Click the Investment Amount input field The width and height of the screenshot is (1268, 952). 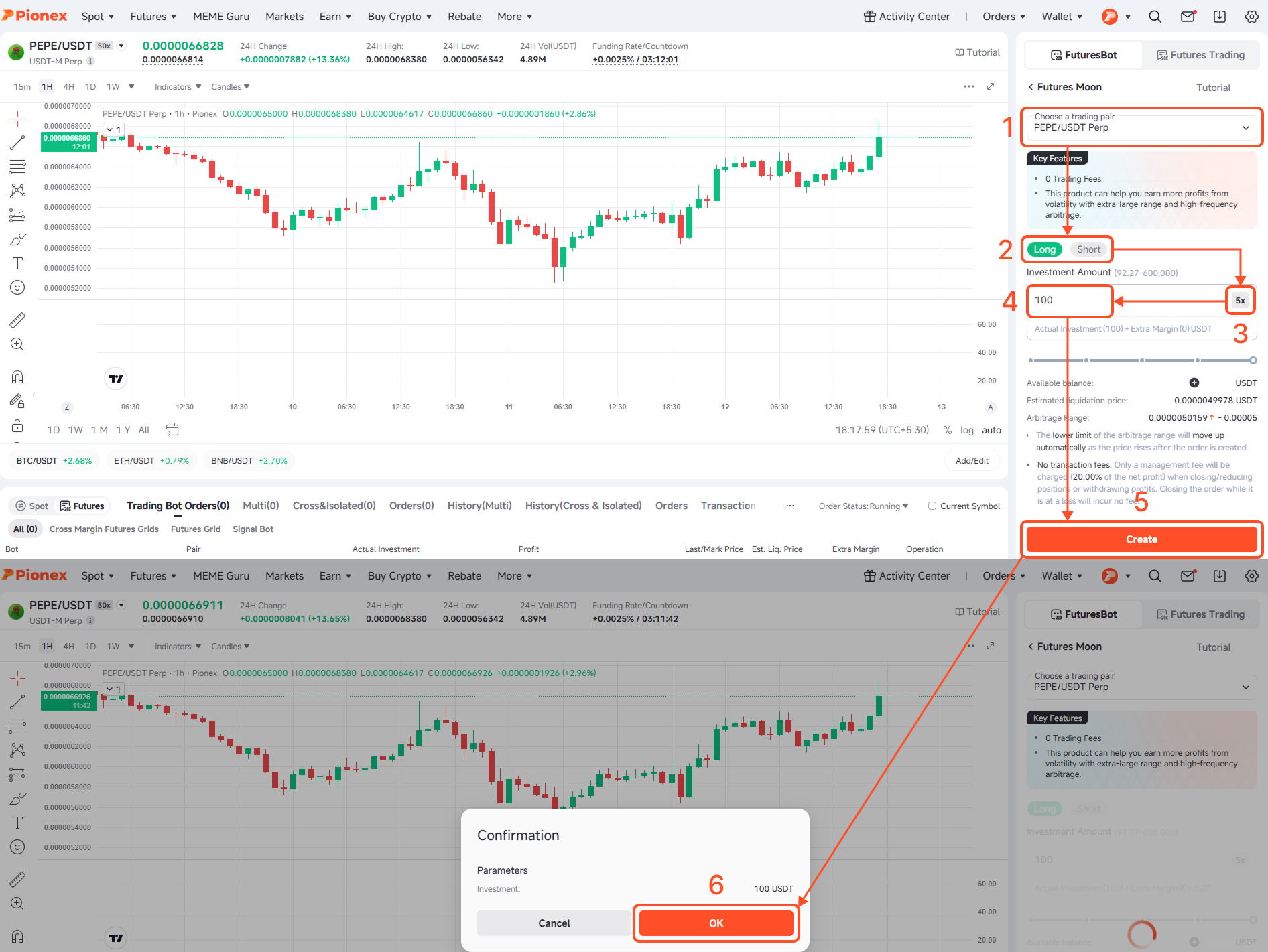pos(1070,300)
